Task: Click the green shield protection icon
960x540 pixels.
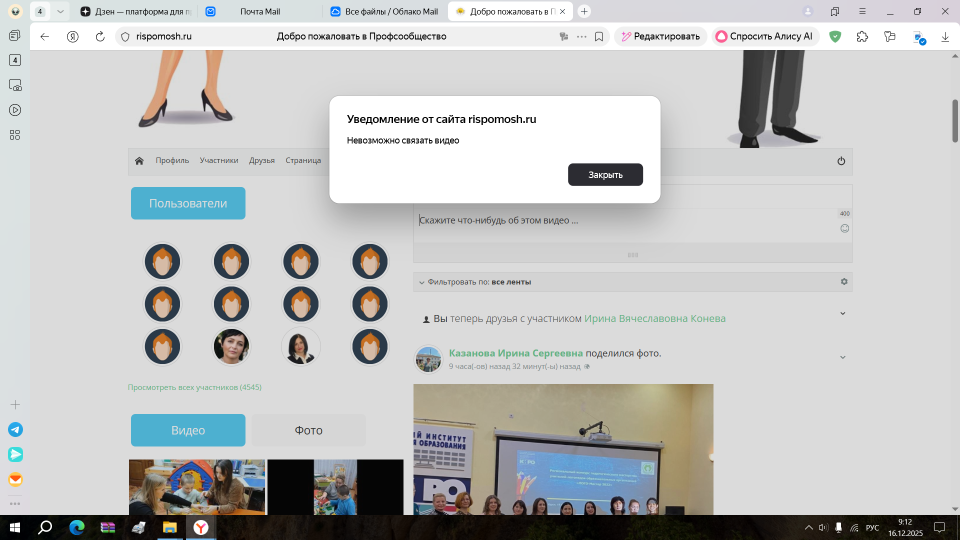Action: pos(835,36)
